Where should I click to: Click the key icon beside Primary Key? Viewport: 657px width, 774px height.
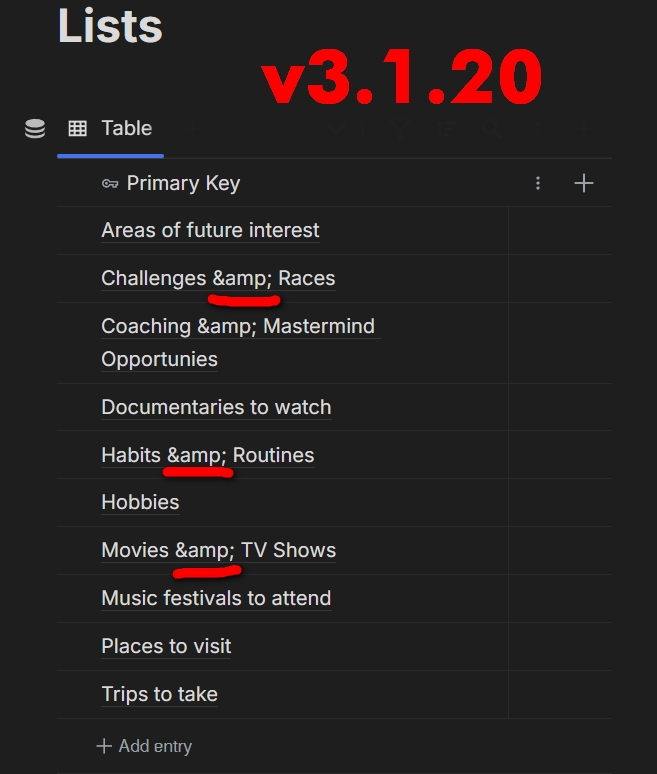[110, 184]
